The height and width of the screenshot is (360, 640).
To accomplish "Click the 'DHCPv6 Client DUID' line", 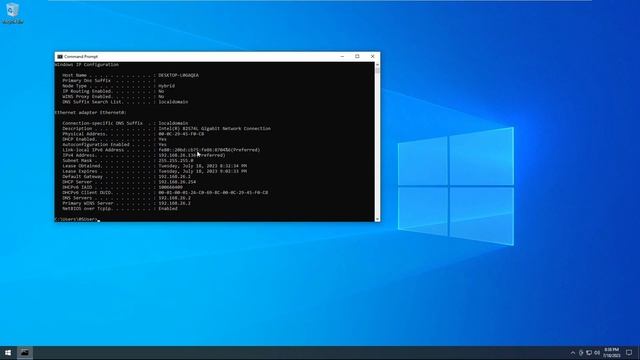I will click(x=165, y=192).
